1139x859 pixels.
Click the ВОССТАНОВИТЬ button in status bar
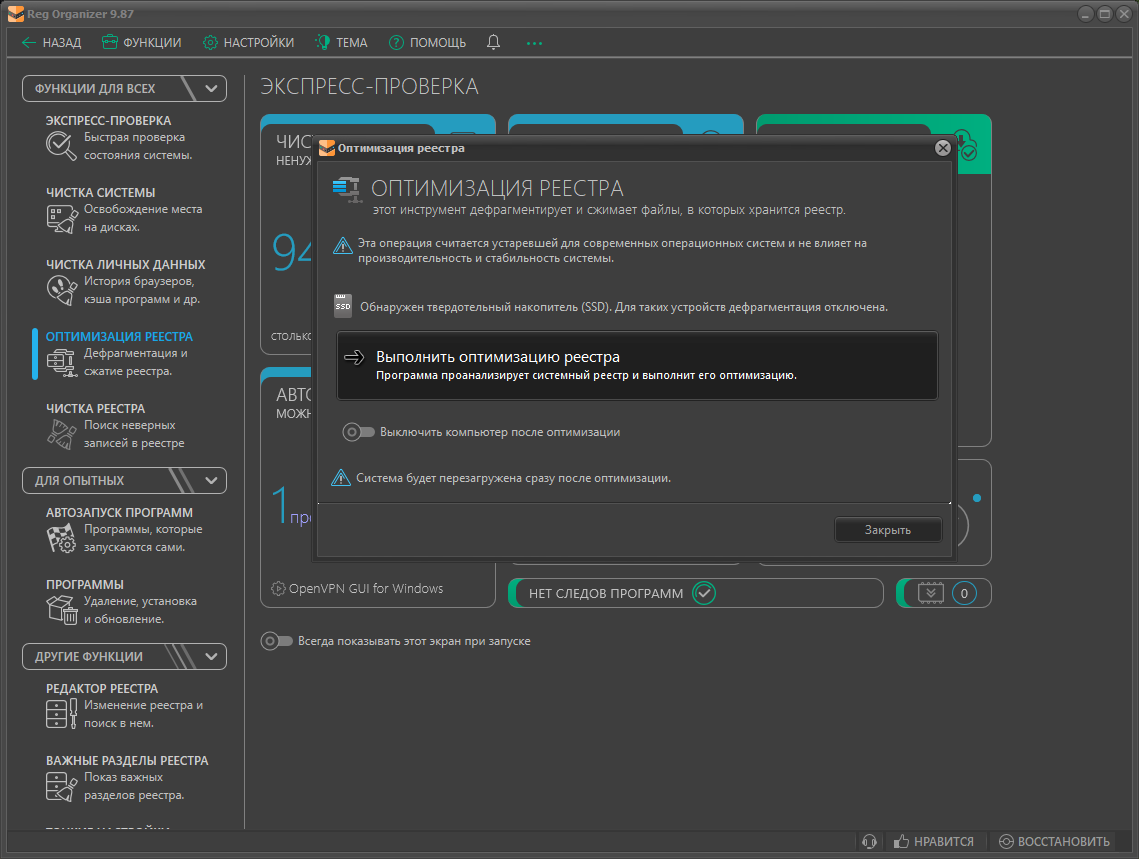1054,842
